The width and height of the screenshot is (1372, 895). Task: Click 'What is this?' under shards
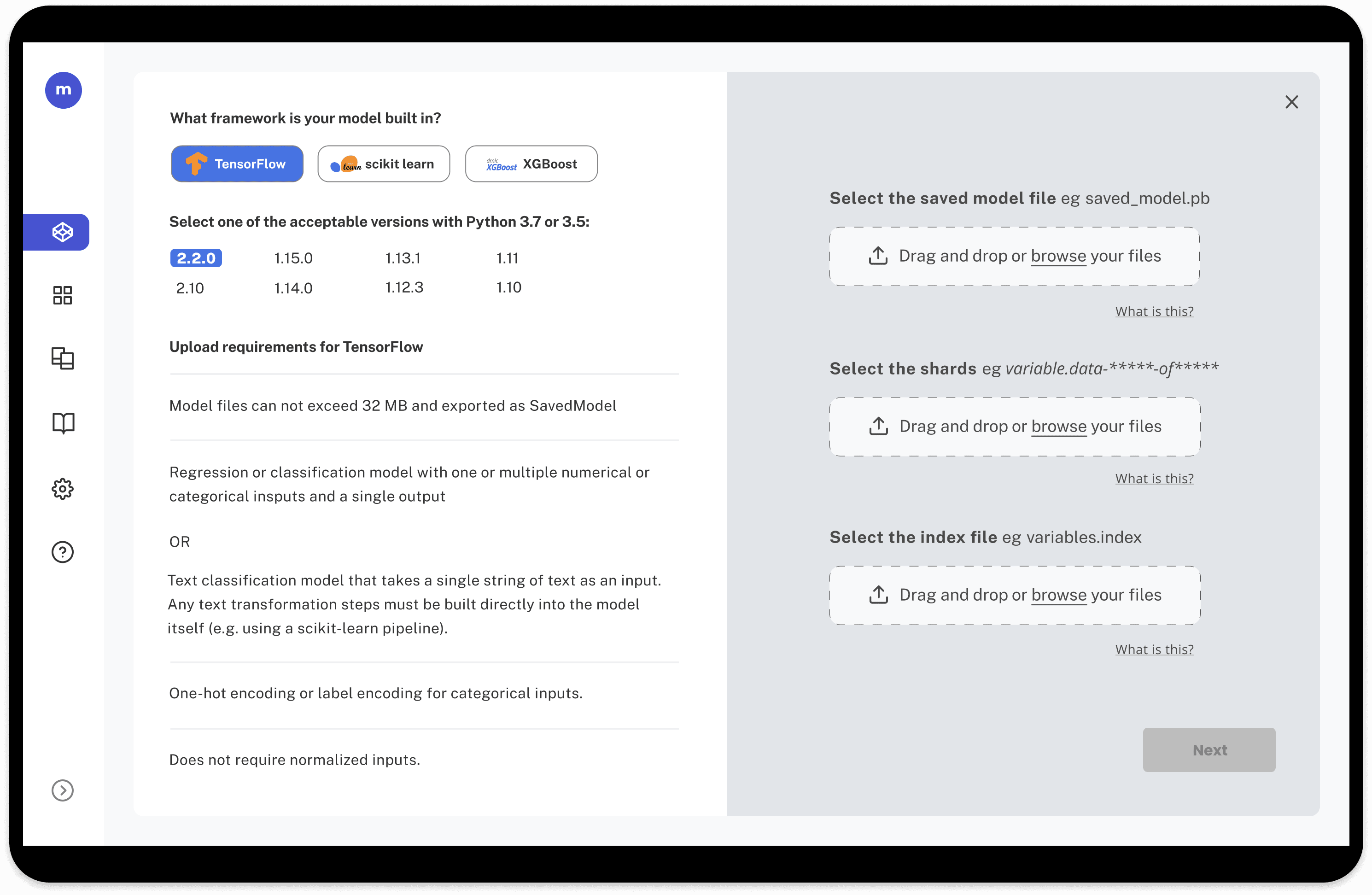point(1154,479)
